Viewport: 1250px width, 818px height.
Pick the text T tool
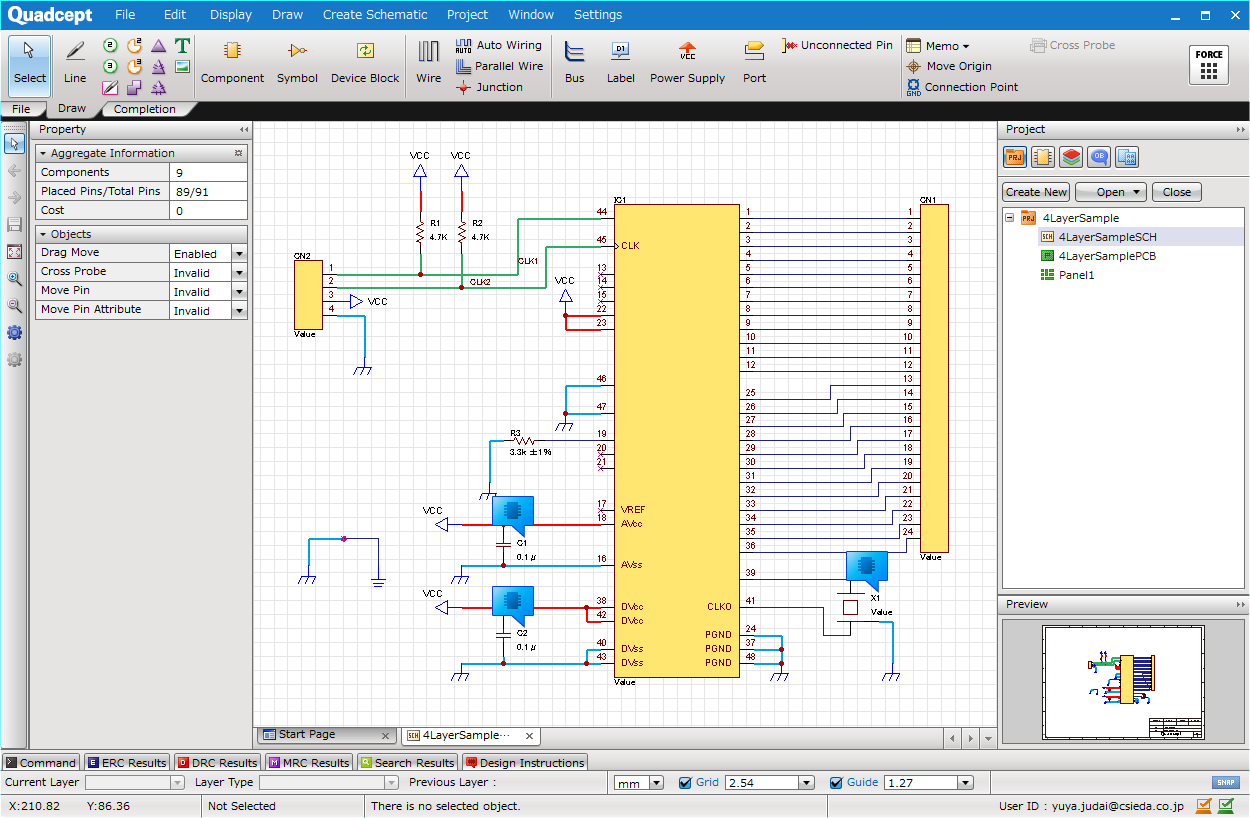(x=182, y=46)
